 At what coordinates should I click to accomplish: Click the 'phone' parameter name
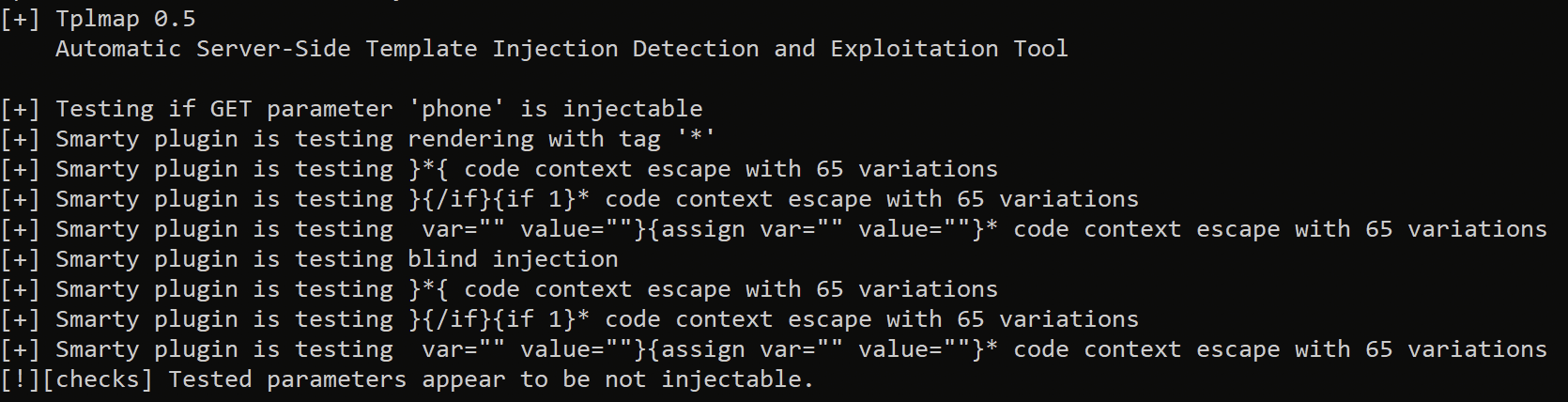click(x=456, y=109)
